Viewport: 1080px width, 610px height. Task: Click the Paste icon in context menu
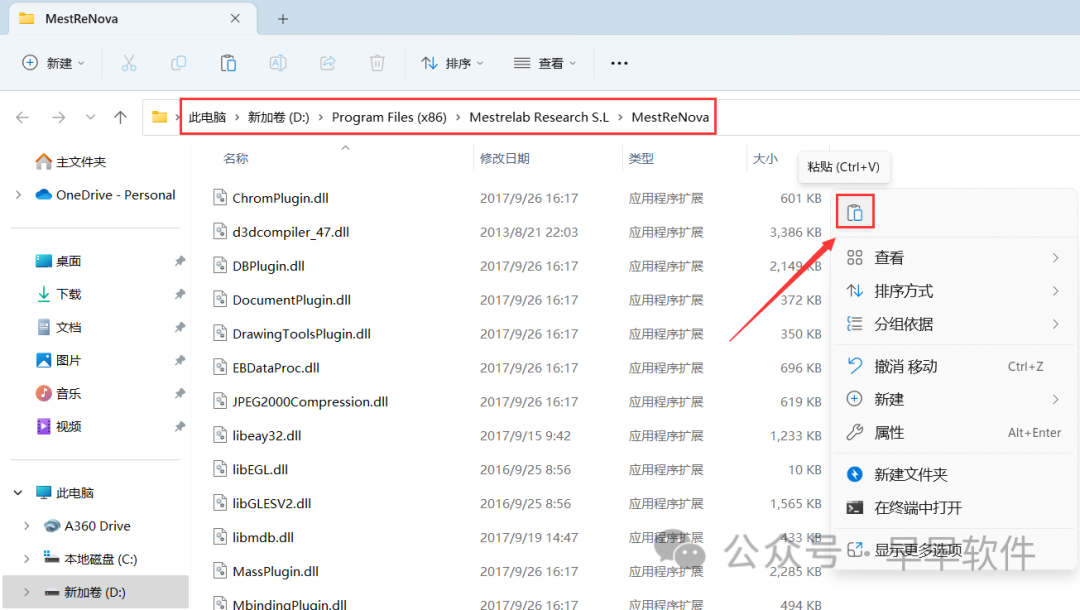[855, 212]
